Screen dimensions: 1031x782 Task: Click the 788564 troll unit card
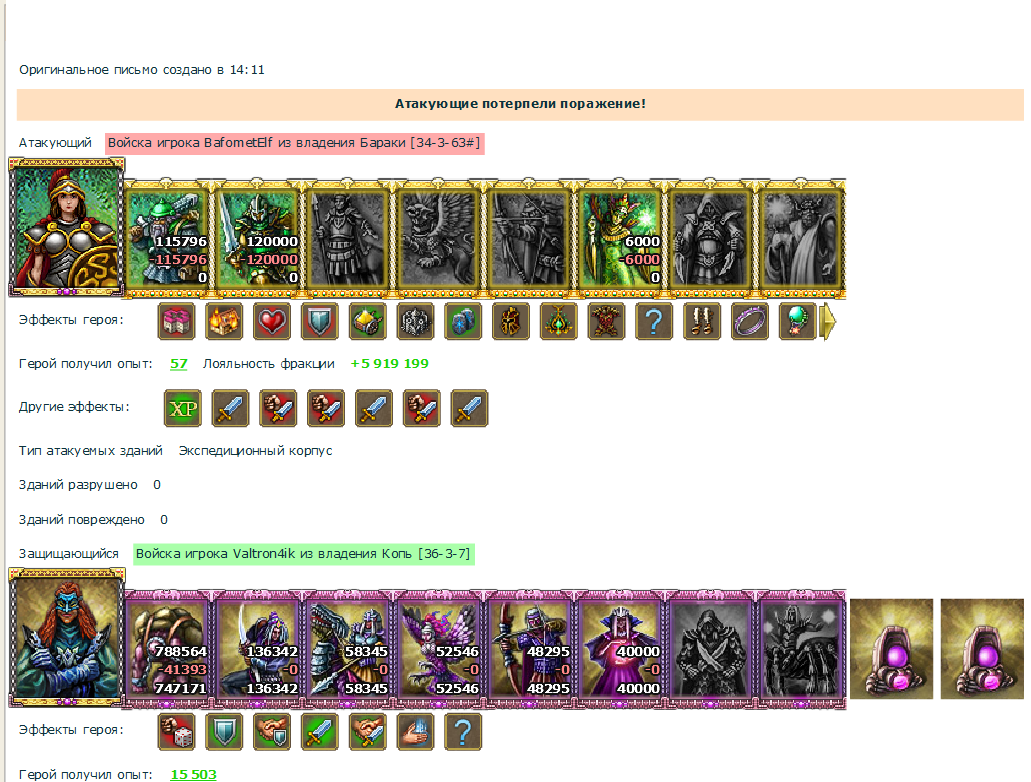pyautogui.click(x=170, y=650)
